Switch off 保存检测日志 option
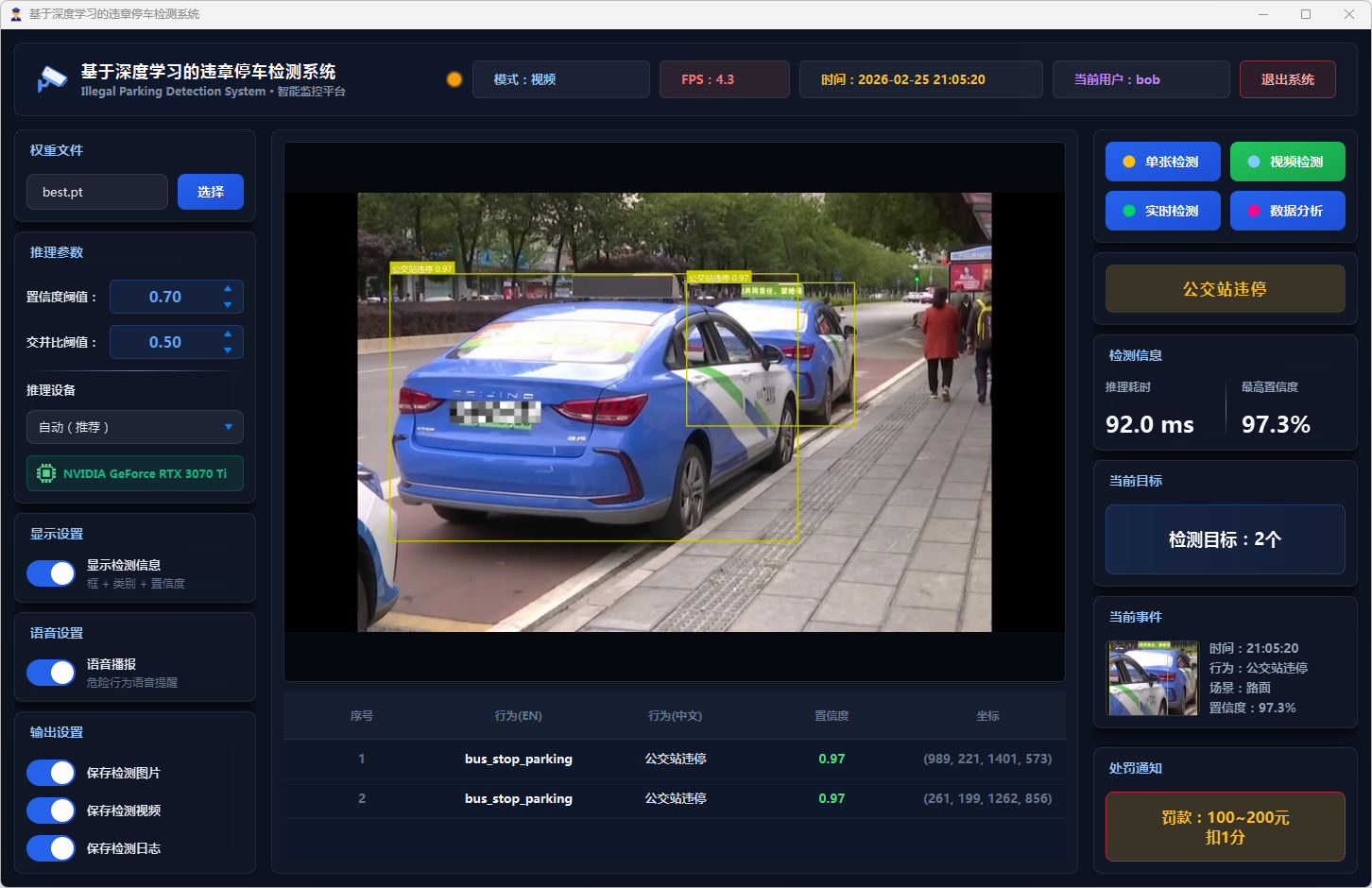Screen dimensions: 1372x888 coord(51,848)
